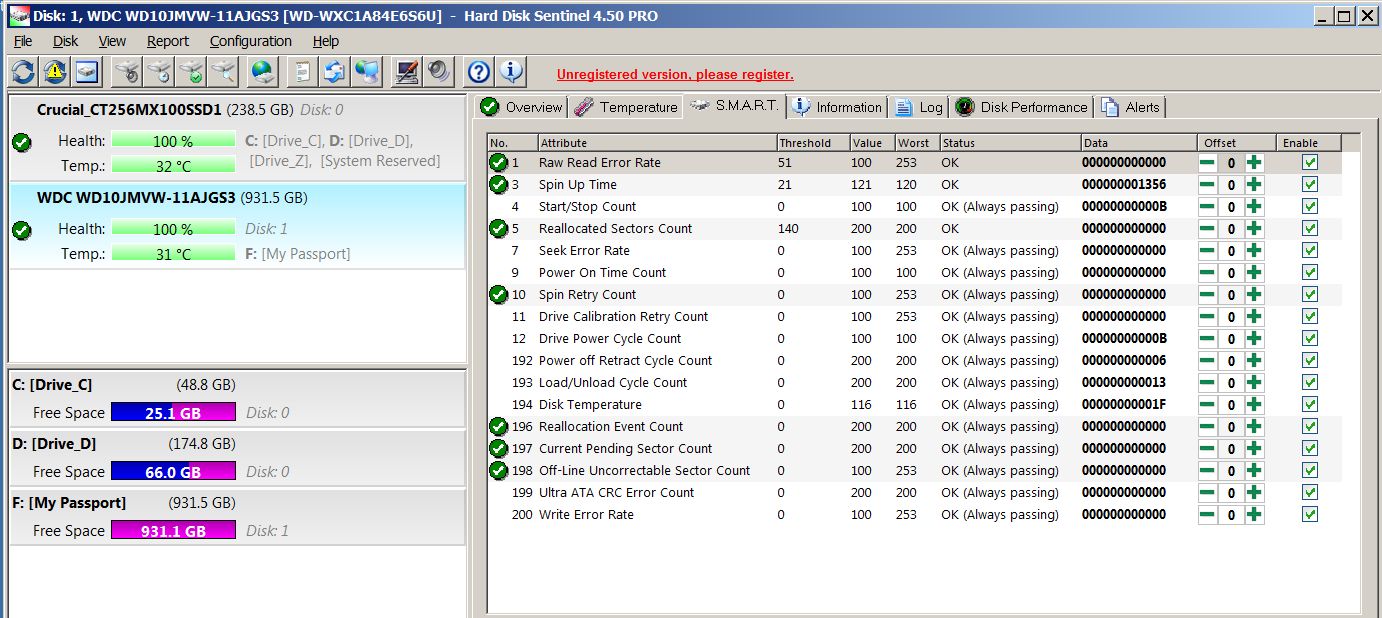Click green check icon on Spin Up Time row
The width and height of the screenshot is (1382, 618).
pyautogui.click(x=498, y=184)
